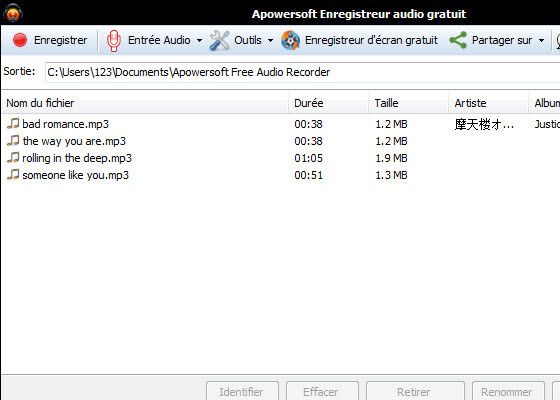Click the film reel screen recorder icon
The height and width of the screenshot is (400, 560).
point(290,40)
